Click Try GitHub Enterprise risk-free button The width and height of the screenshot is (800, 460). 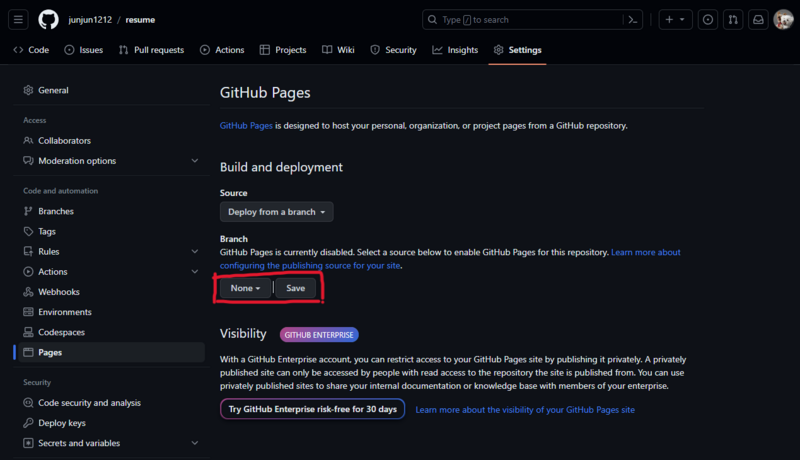(312, 409)
